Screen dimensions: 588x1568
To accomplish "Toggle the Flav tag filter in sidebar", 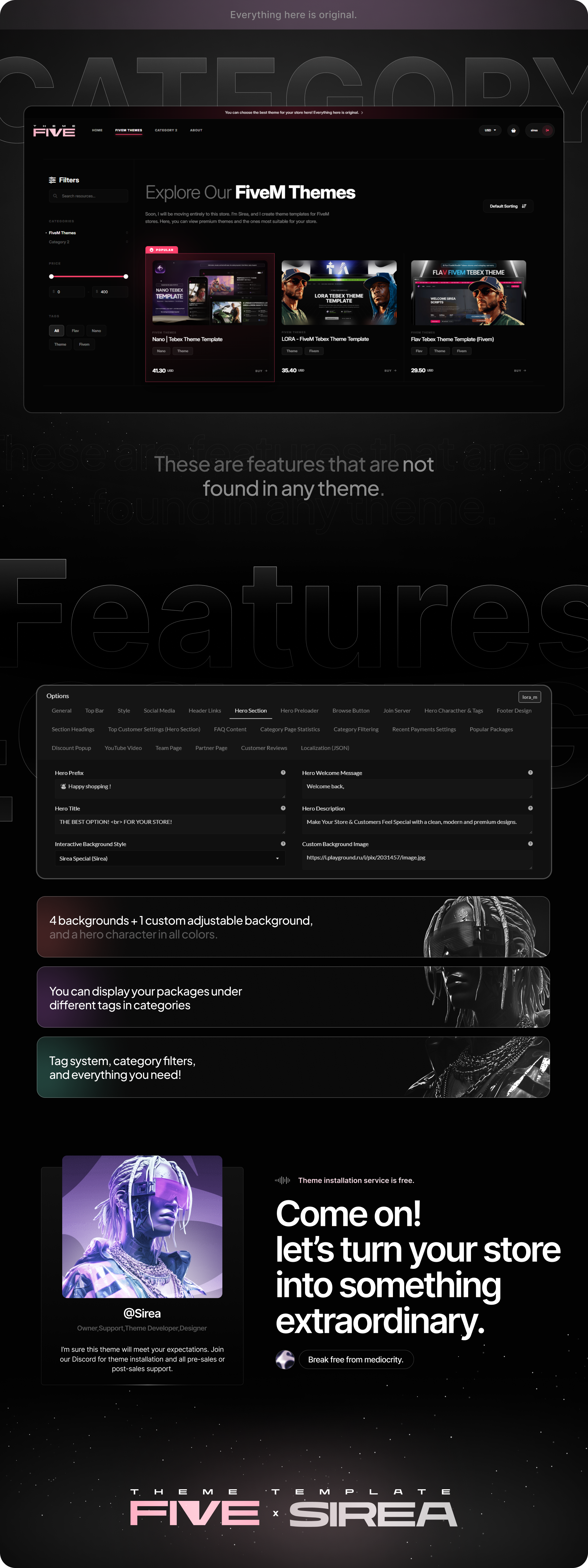I will 75,330.
